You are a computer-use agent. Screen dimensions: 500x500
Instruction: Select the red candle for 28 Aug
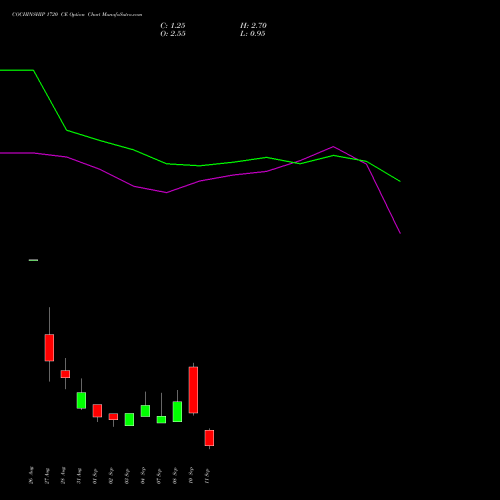click(x=65, y=374)
